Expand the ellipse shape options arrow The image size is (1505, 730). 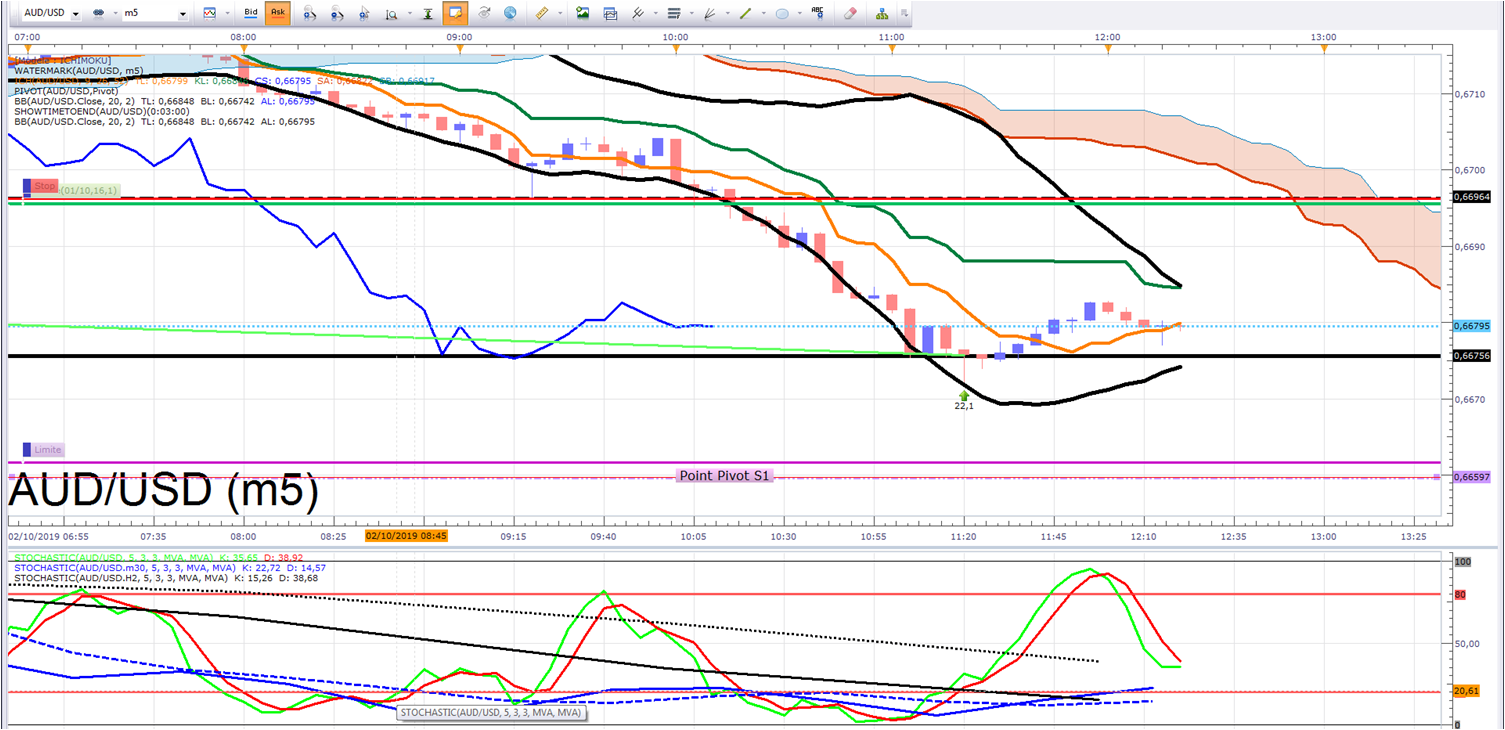point(798,14)
